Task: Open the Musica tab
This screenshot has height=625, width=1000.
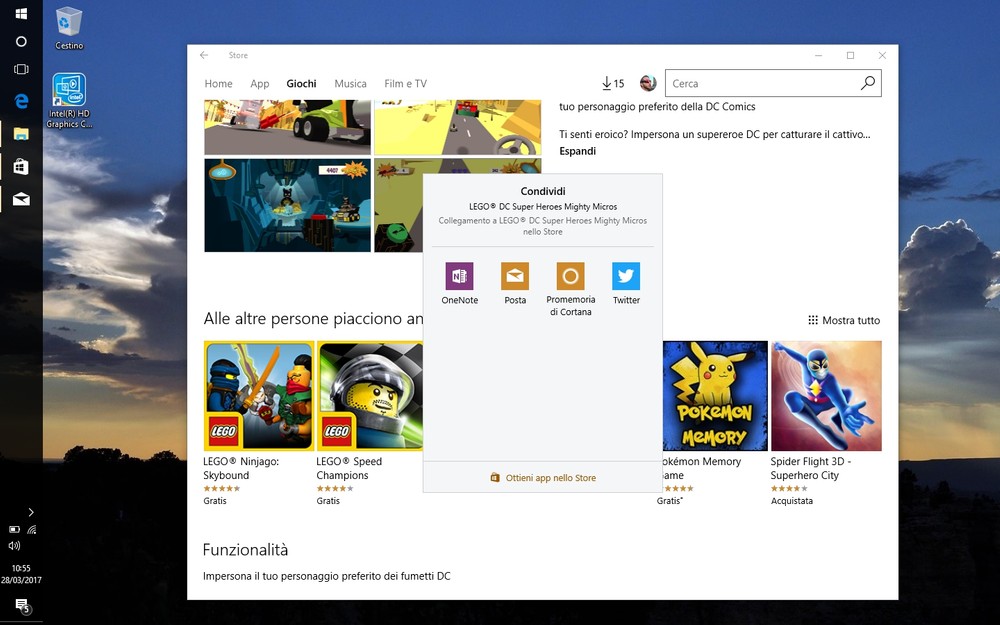Action: 350,84
